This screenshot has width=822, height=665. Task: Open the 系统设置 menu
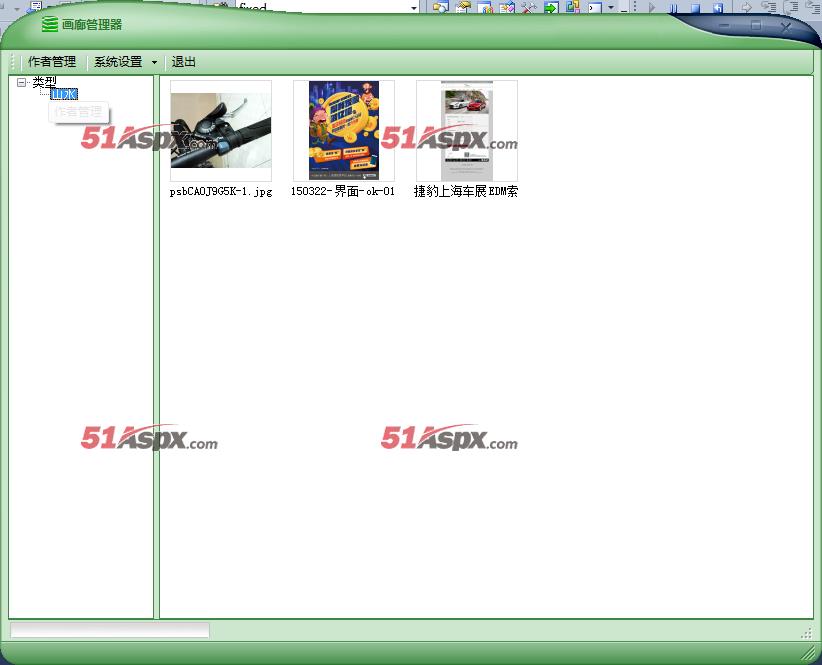[118, 62]
